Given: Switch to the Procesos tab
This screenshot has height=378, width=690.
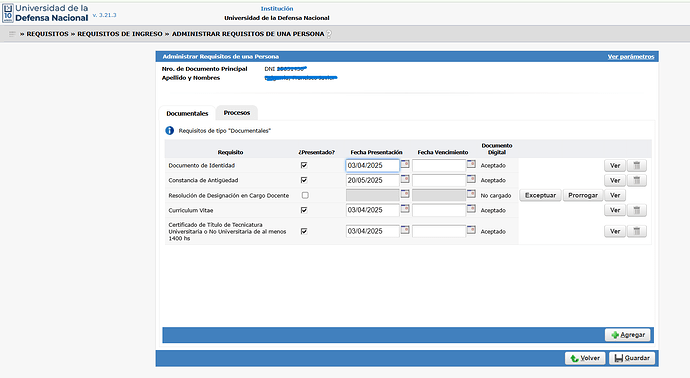Looking at the screenshot, I should (x=237, y=113).
